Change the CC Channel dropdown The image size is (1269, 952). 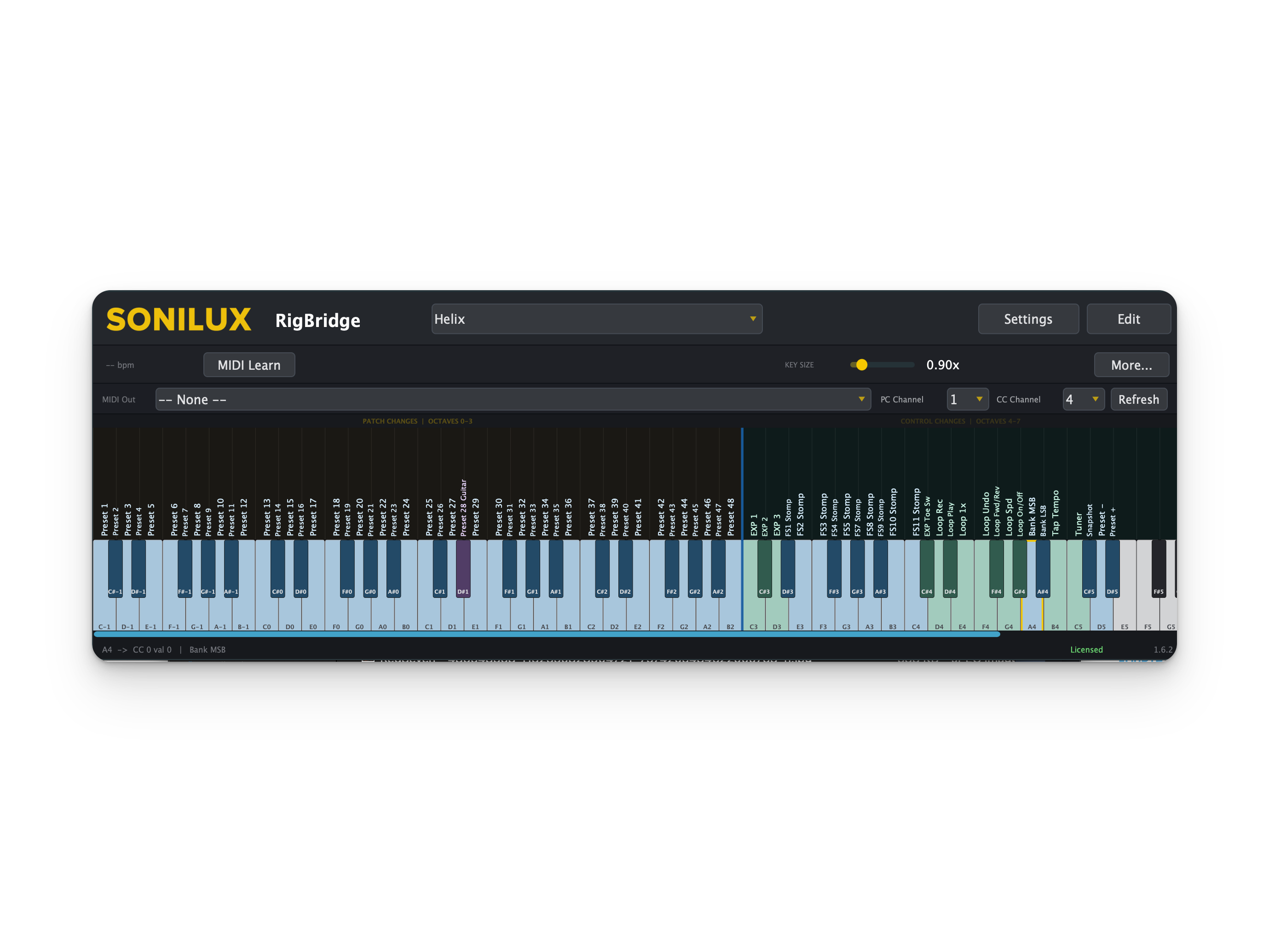1083,399
